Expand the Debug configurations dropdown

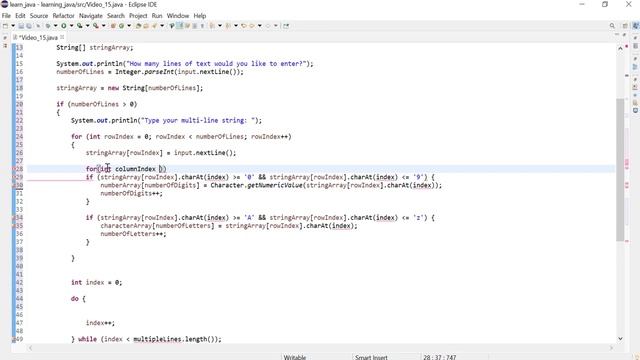[56, 26]
